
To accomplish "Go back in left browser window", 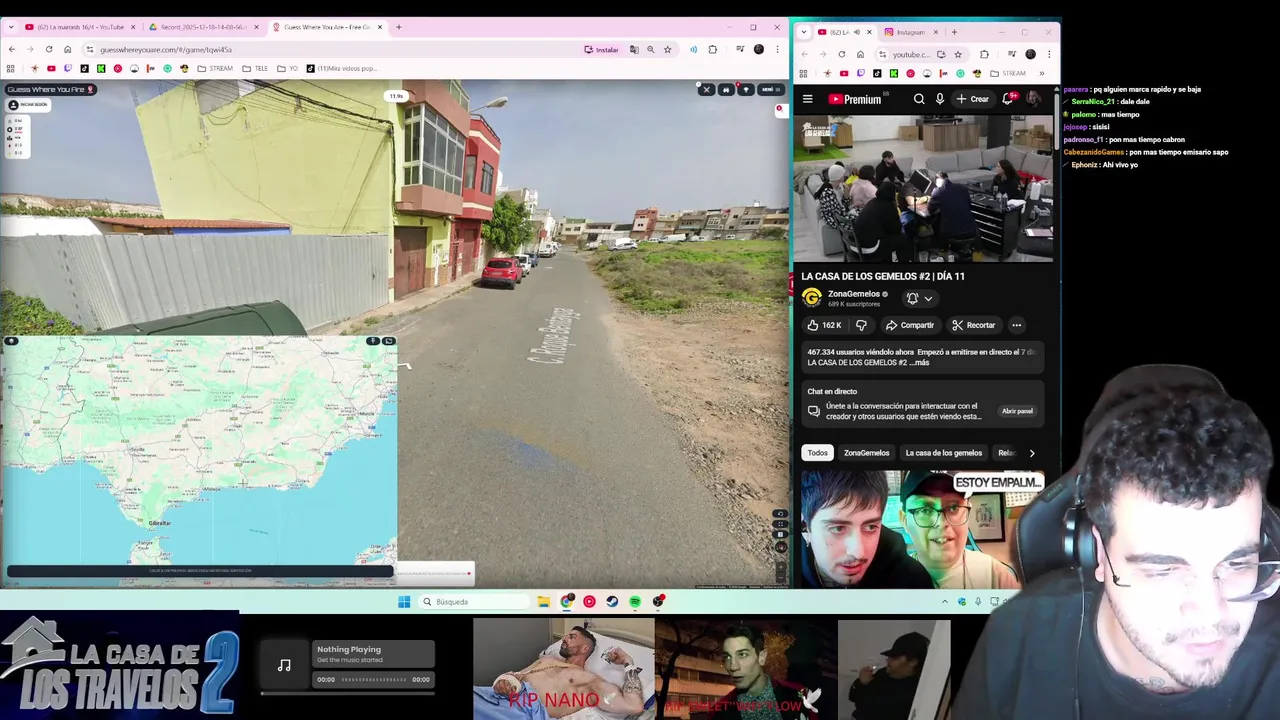I will 11,49.
